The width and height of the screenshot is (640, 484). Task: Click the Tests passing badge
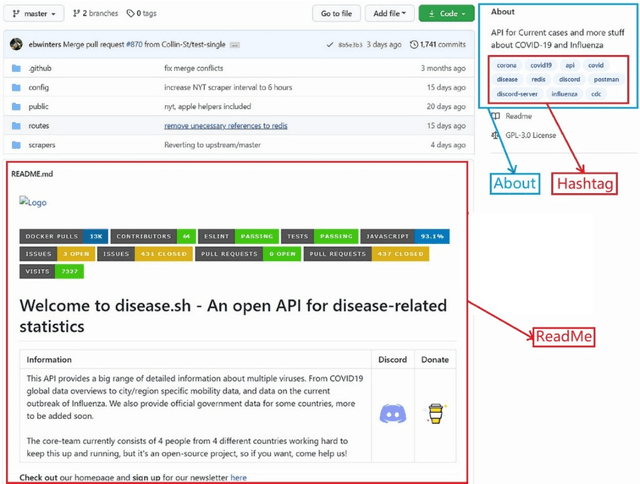tap(320, 236)
